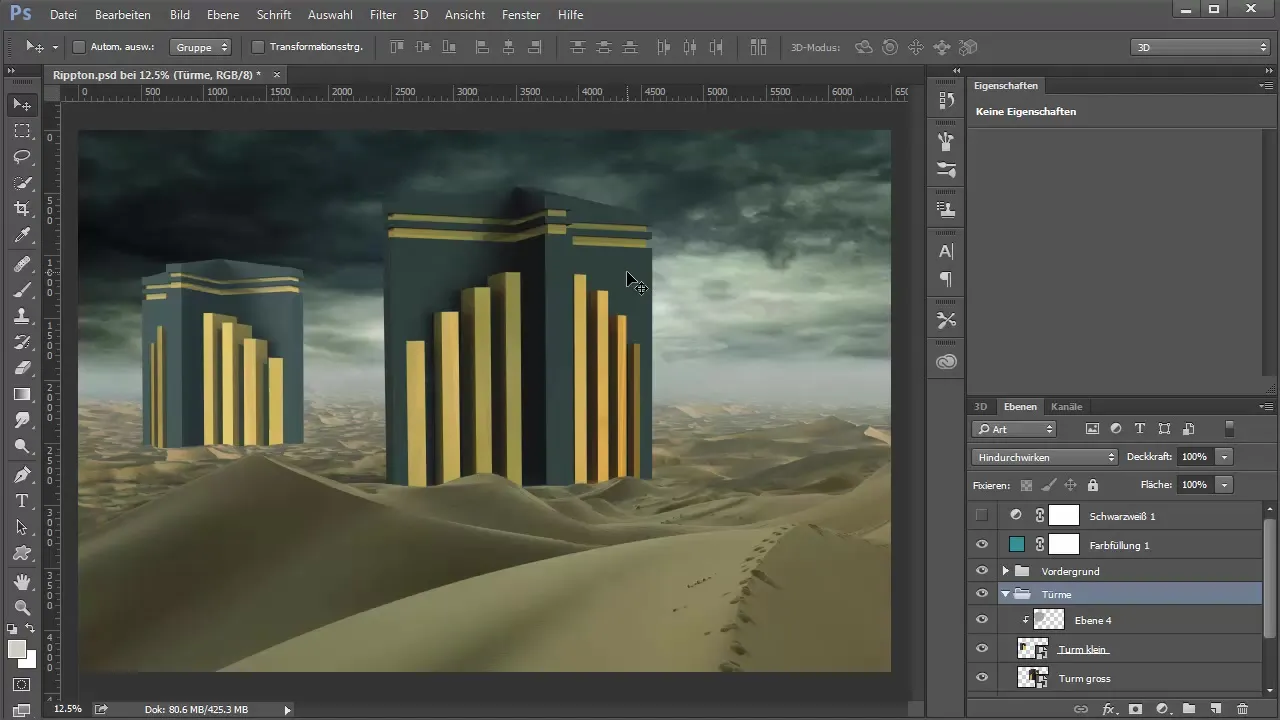The image size is (1280, 720).
Task: Open the Bearbeiten menu
Action: pos(123,15)
